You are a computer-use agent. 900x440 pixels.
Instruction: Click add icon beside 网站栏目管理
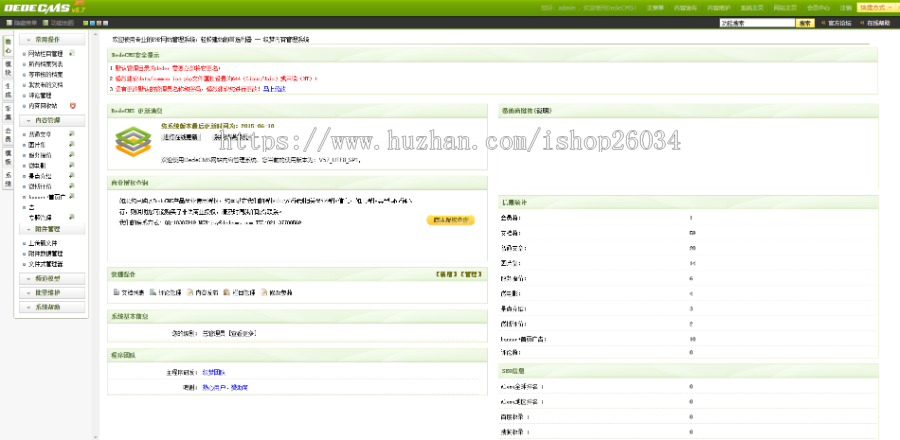pyautogui.click(x=72, y=53)
